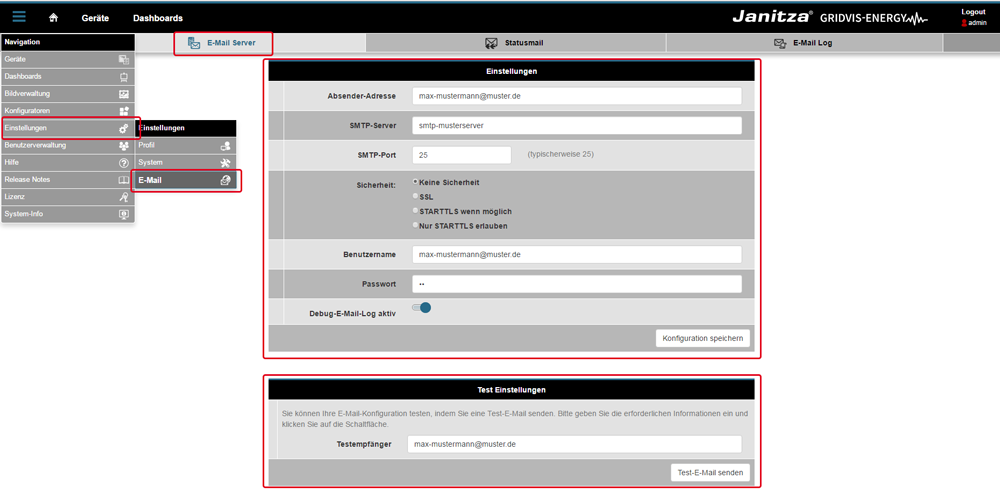Image resolution: width=1000 pixels, height=490 pixels.
Task: Click the Profil user icon
Action: pos(225,145)
